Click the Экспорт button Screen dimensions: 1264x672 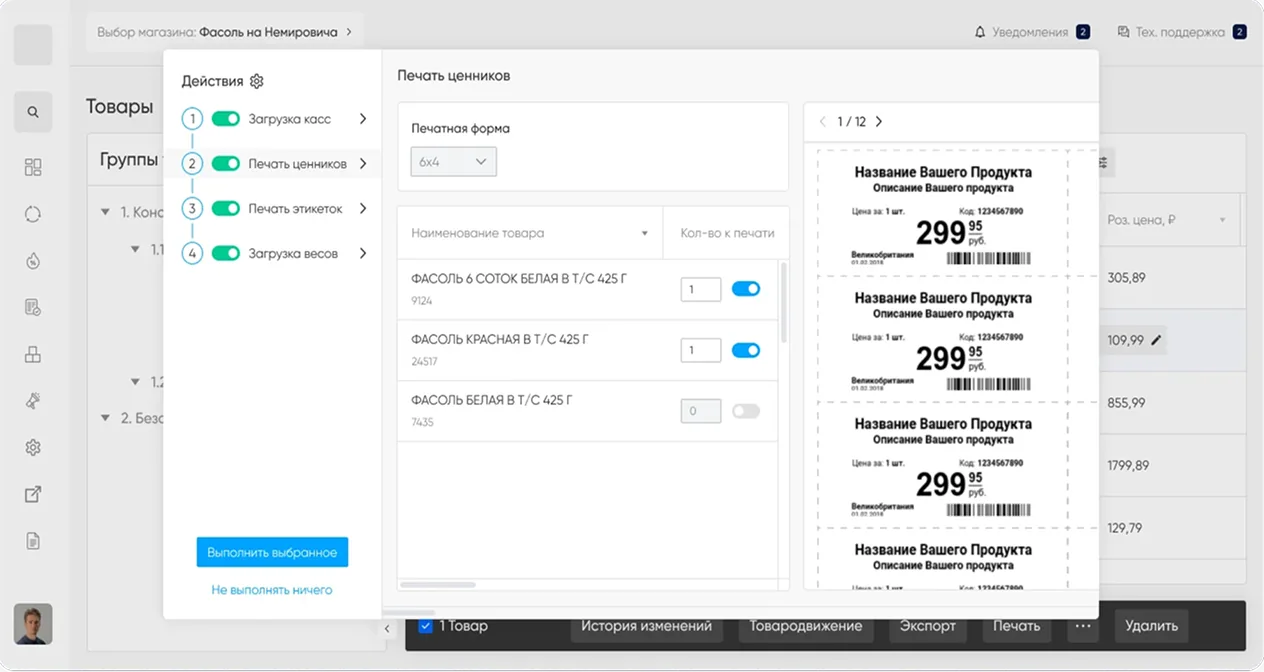click(928, 626)
